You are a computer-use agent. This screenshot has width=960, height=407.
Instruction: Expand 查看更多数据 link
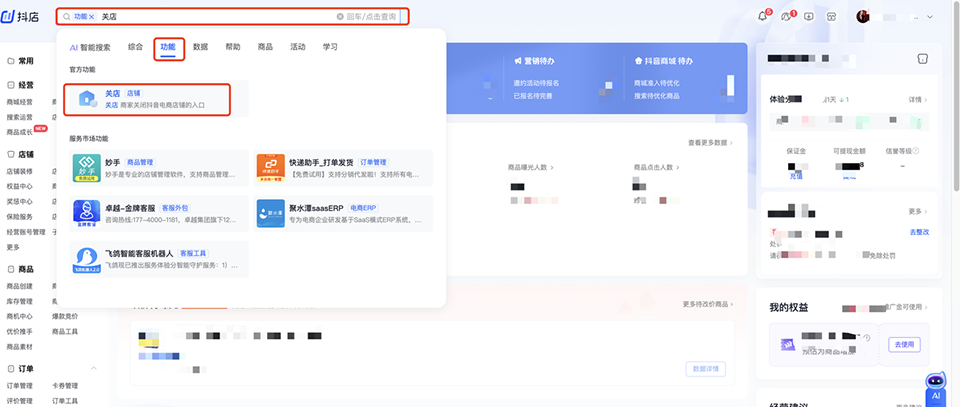(710, 143)
